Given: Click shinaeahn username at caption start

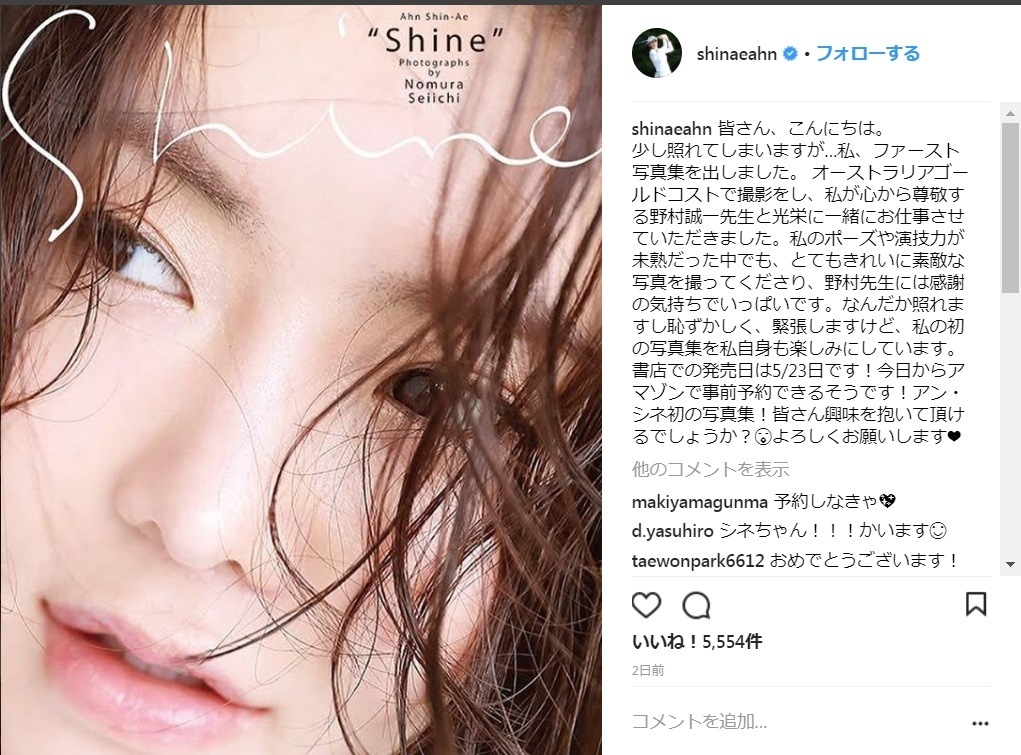Looking at the screenshot, I should [671, 129].
